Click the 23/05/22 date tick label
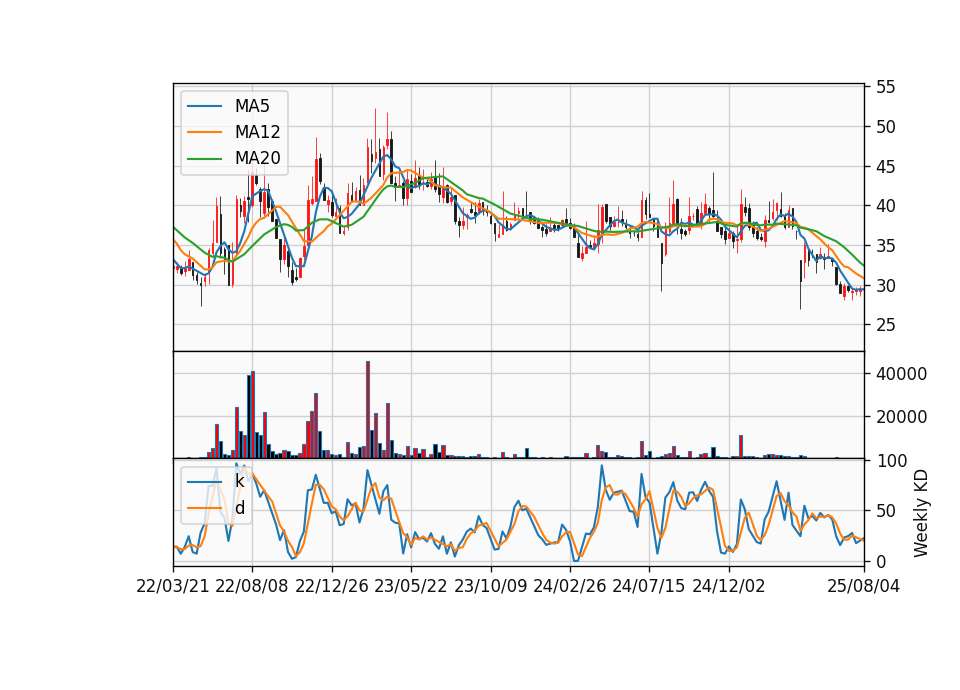This screenshot has width=960, height=690. click(x=411, y=586)
